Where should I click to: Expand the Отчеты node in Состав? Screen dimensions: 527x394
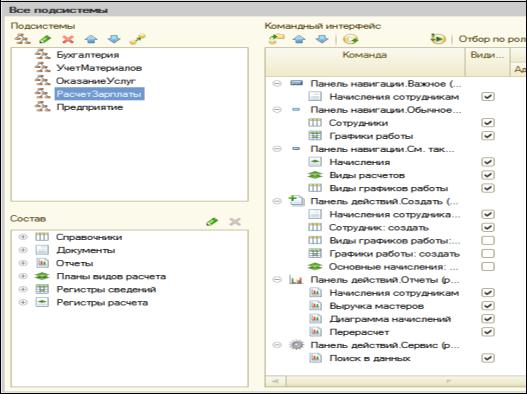coord(23,263)
